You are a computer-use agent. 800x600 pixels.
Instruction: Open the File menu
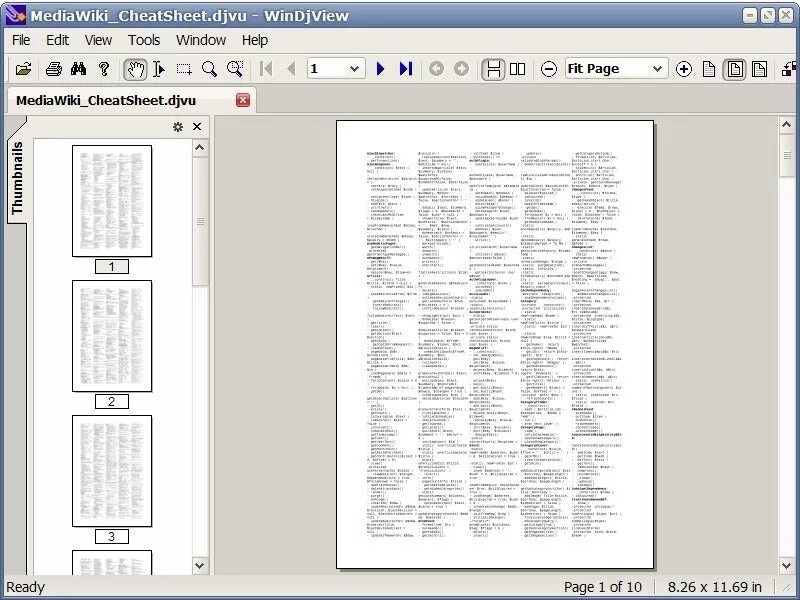point(21,40)
